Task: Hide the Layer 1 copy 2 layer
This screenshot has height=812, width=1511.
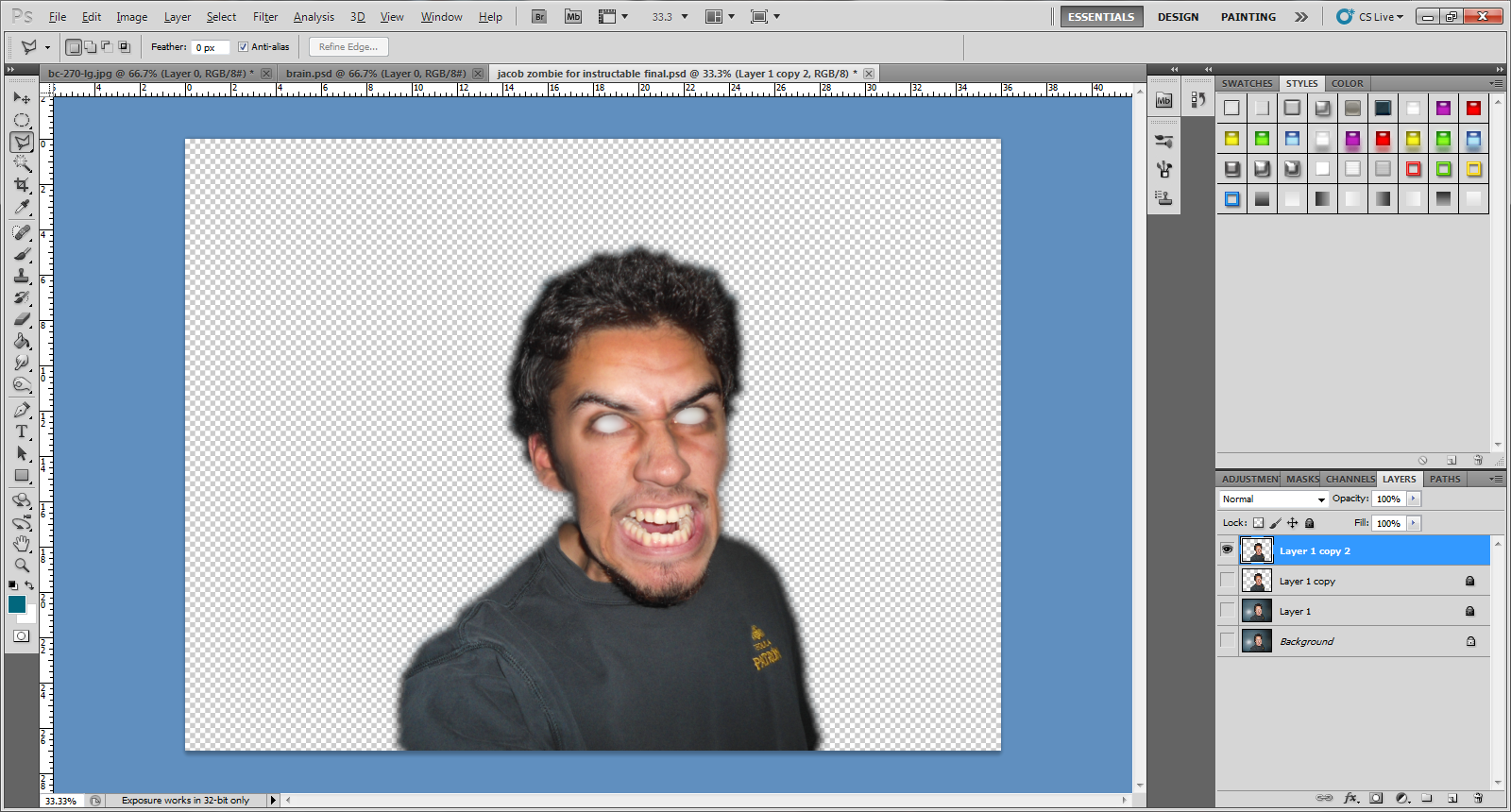Action: (x=1227, y=550)
